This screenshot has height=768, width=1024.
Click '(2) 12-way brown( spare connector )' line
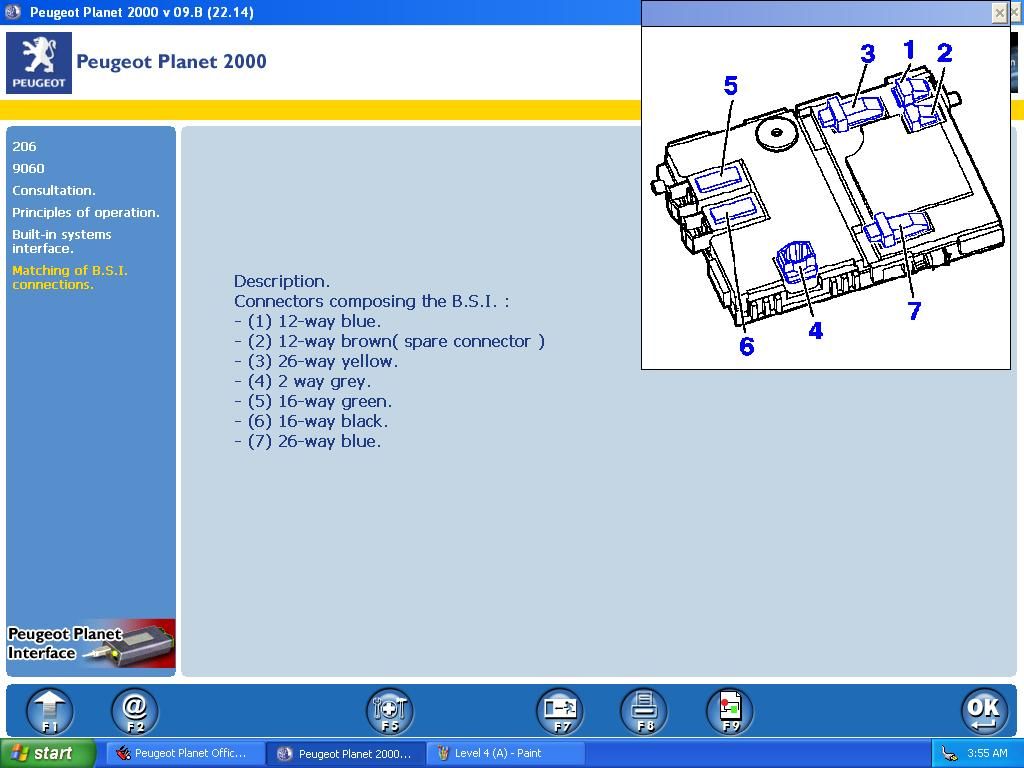click(x=389, y=342)
